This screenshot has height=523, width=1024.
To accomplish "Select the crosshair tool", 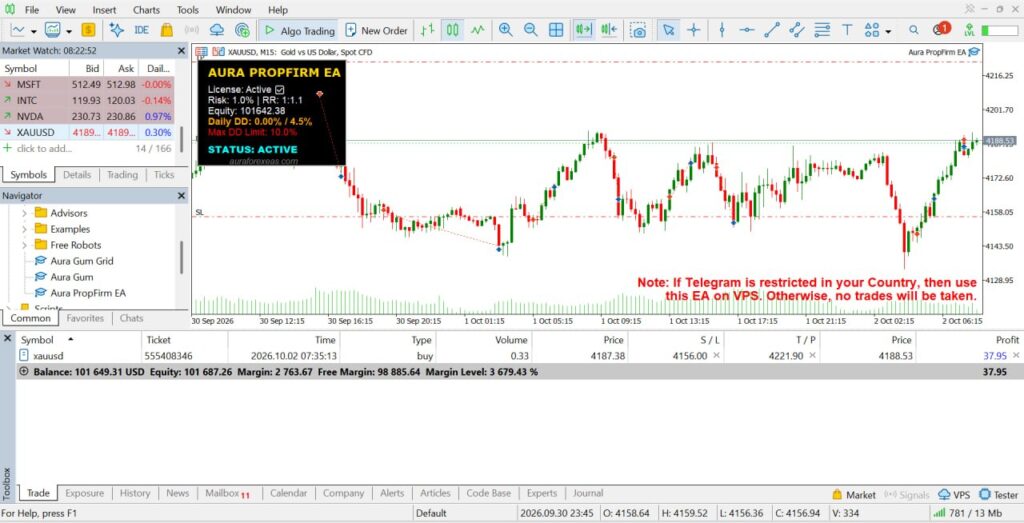I will click(694, 30).
